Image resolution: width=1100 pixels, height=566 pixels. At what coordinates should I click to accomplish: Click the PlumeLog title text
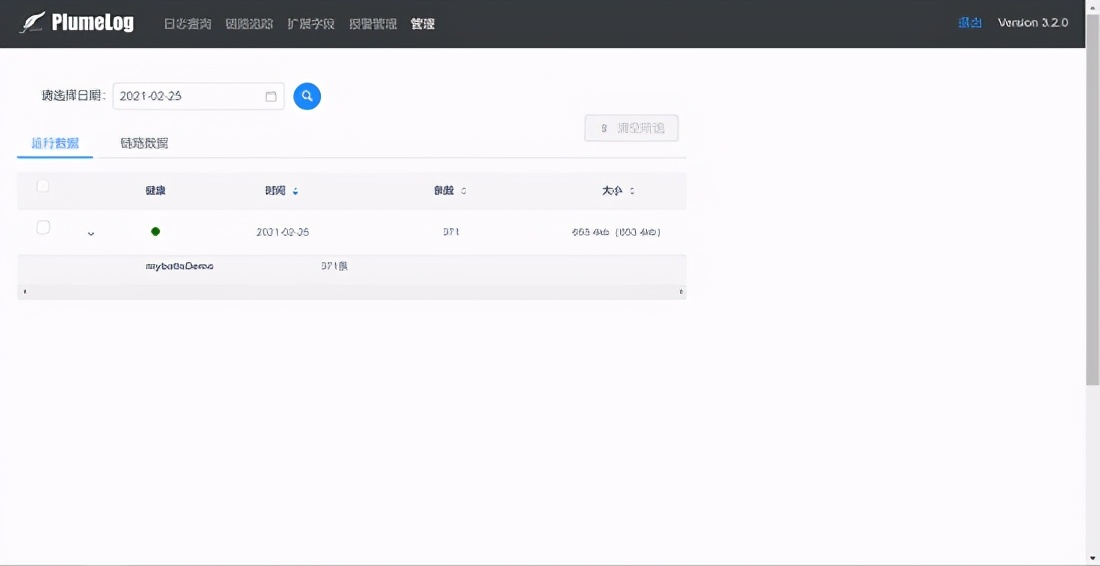click(93, 23)
